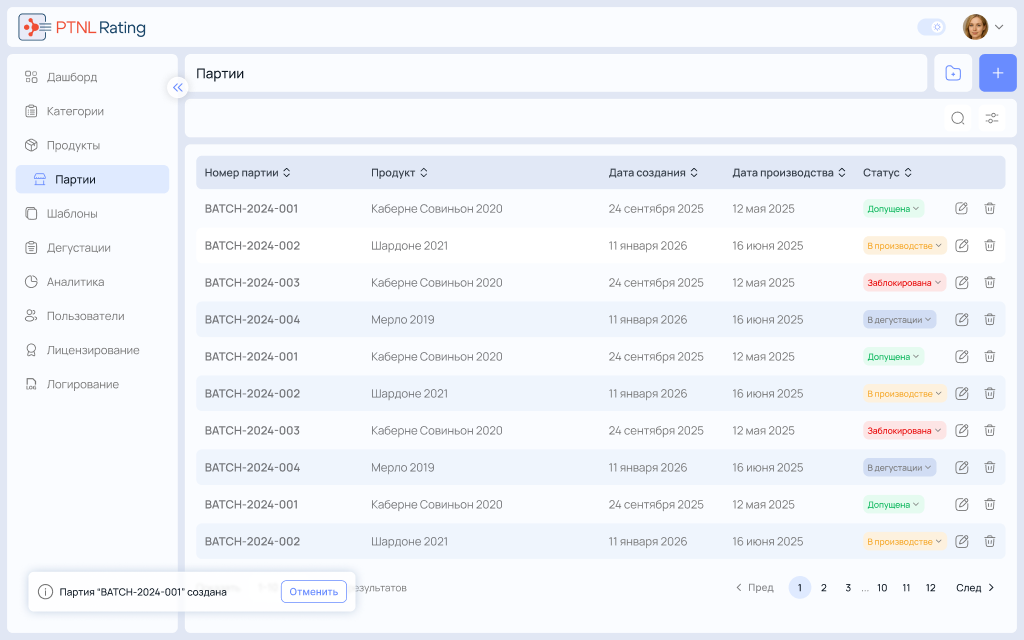Viewport: 1024px width, 640px height.
Task: Select page 3 in the pagination
Action: [x=848, y=588]
